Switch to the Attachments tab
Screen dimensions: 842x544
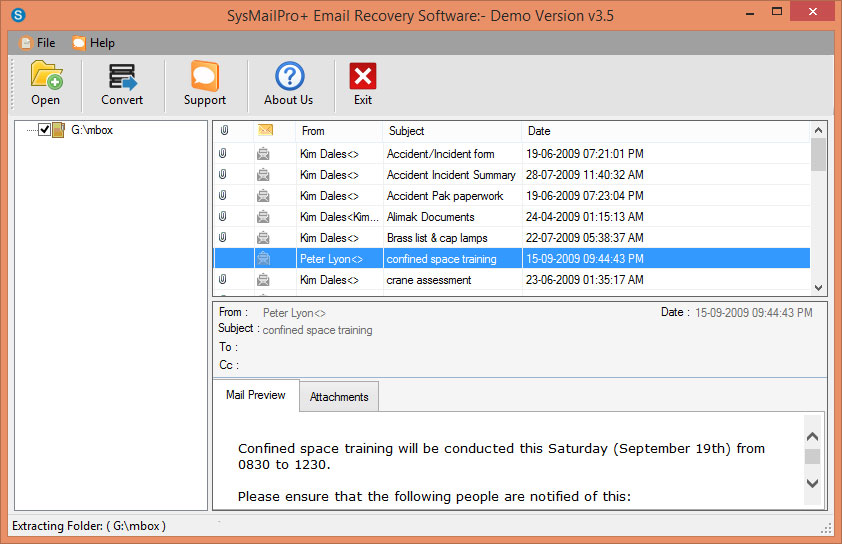[339, 397]
